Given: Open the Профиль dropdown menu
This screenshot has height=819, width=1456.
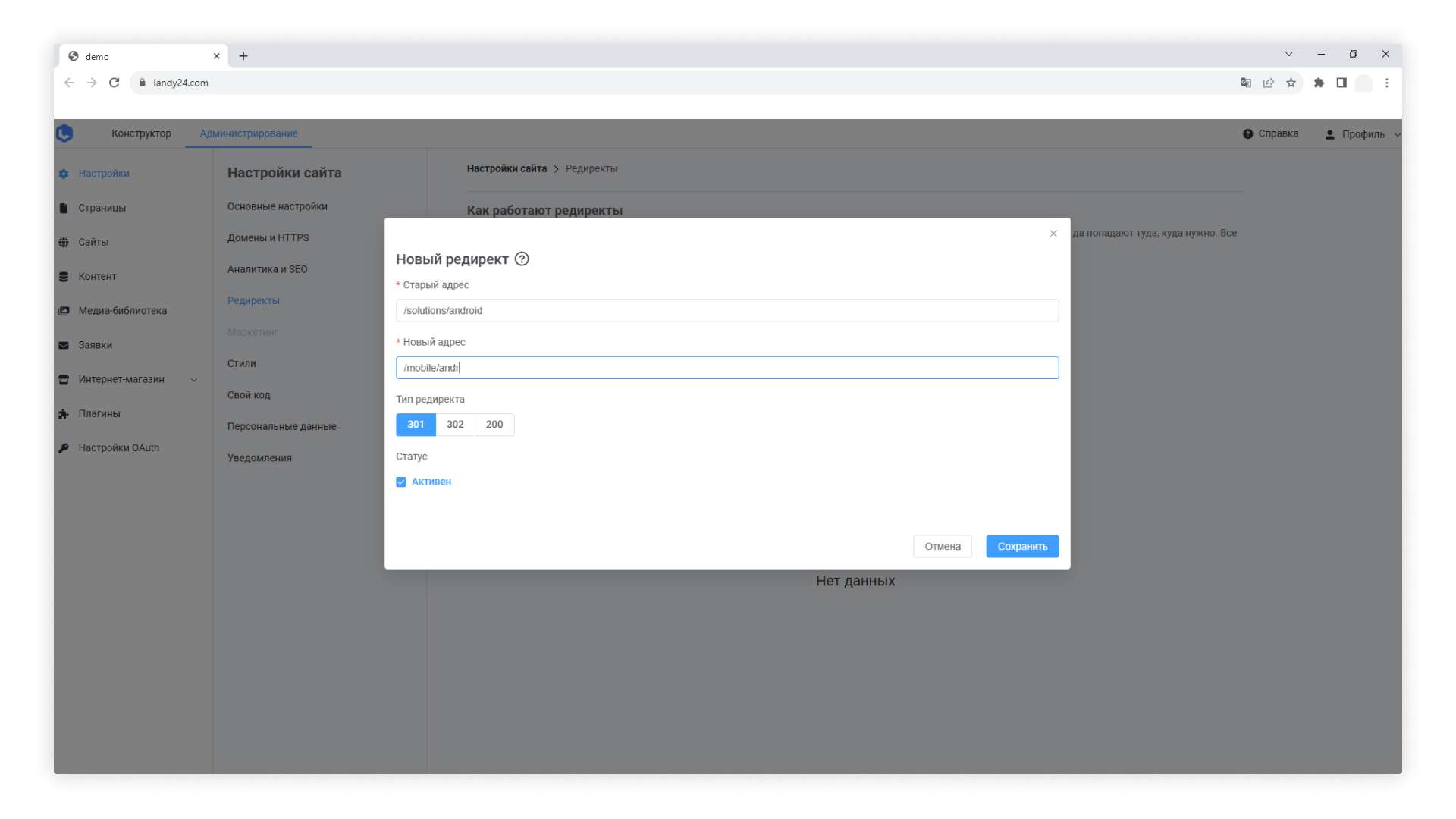Looking at the screenshot, I should 1363,134.
